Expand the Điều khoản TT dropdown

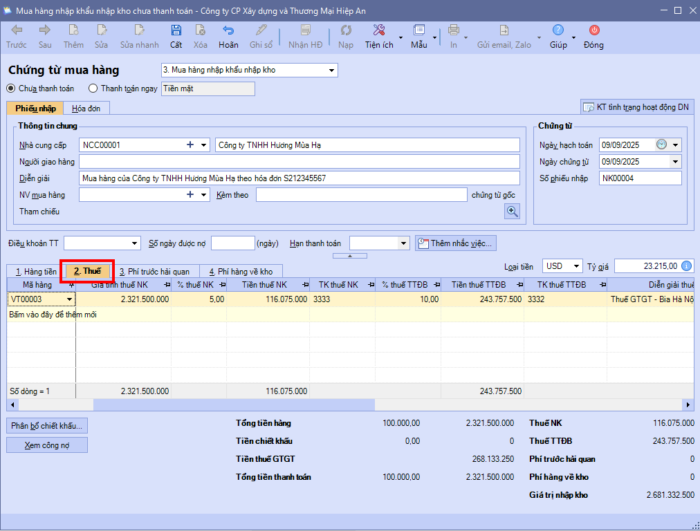click(135, 243)
